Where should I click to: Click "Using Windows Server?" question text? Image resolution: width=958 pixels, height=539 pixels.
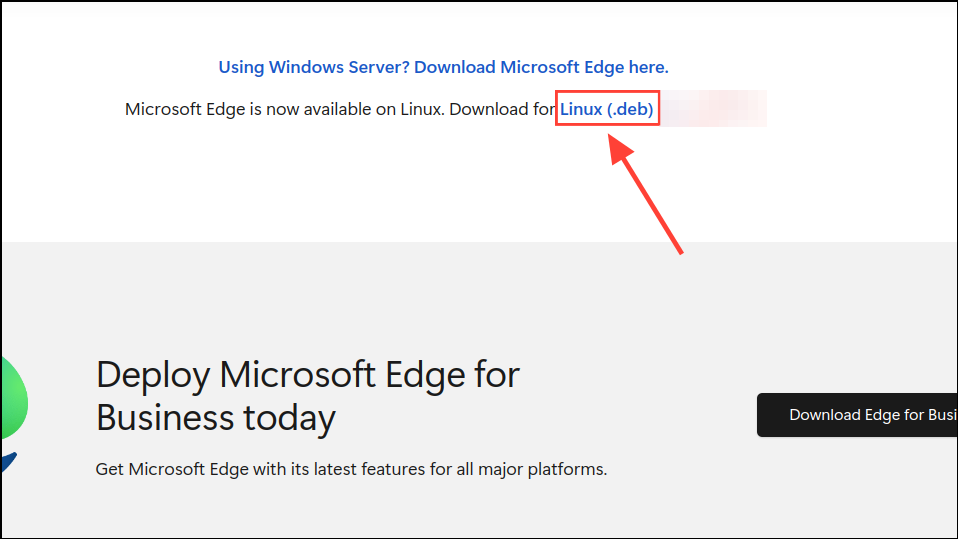tap(314, 68)
